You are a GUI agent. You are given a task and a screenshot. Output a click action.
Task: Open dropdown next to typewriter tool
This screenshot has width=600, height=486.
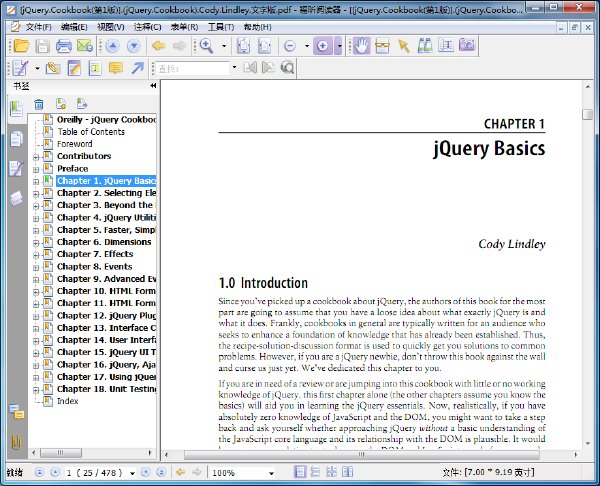37,68
